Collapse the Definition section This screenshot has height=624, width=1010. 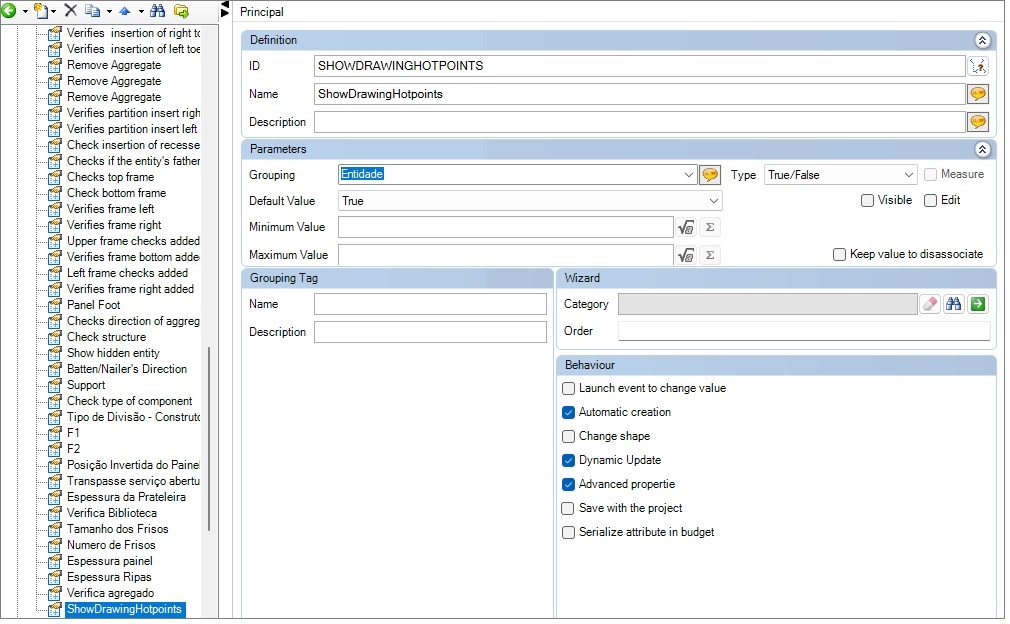(982, 41)
